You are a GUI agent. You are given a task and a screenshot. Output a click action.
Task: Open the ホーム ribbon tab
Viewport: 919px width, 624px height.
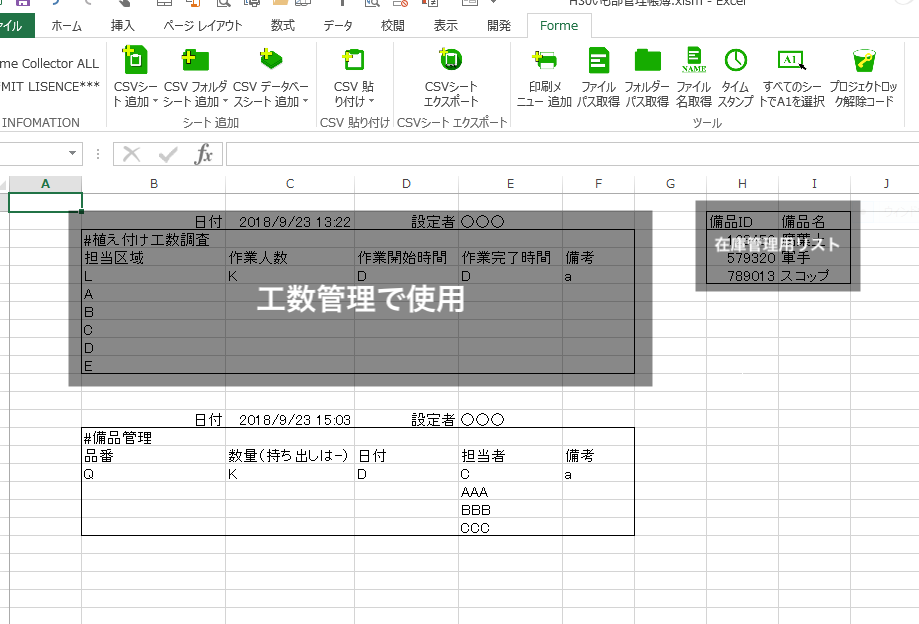[x=66, y=26]
